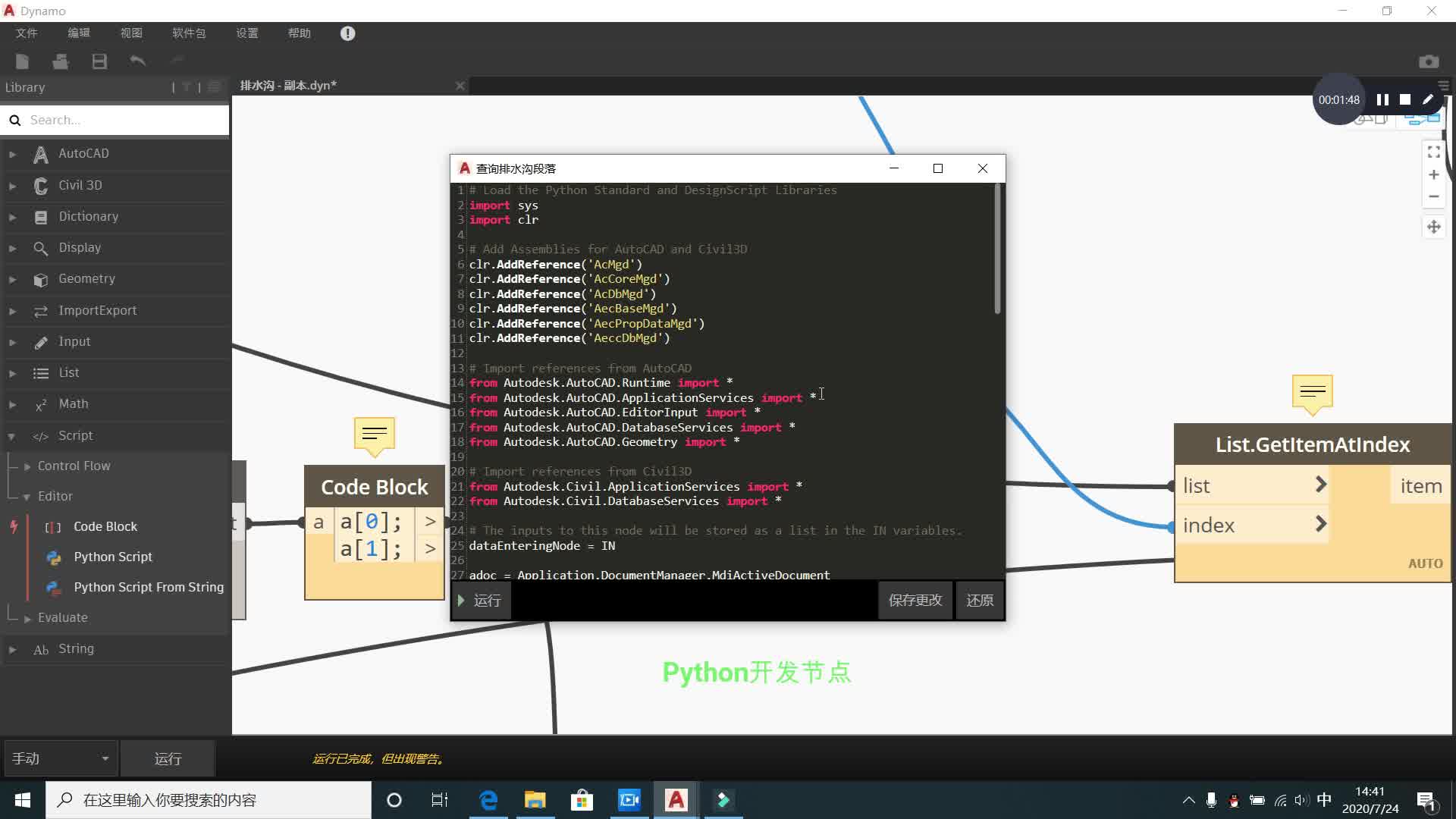Image resolution: width=1456 pixels, height=819 pixels.
Task: Undo the last action
Action: click(137, 61)
